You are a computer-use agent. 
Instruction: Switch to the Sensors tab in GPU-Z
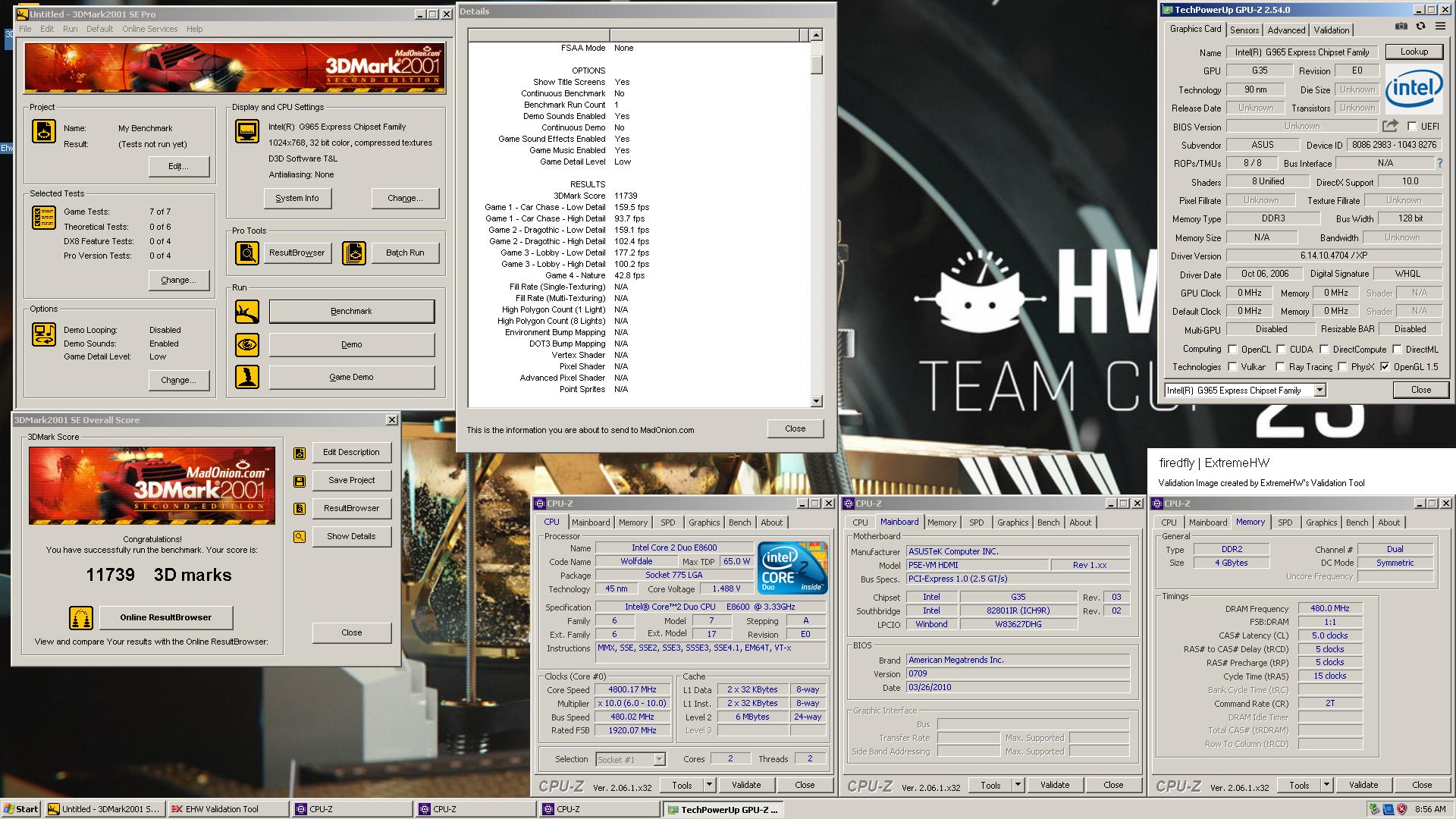(1244, 30)
